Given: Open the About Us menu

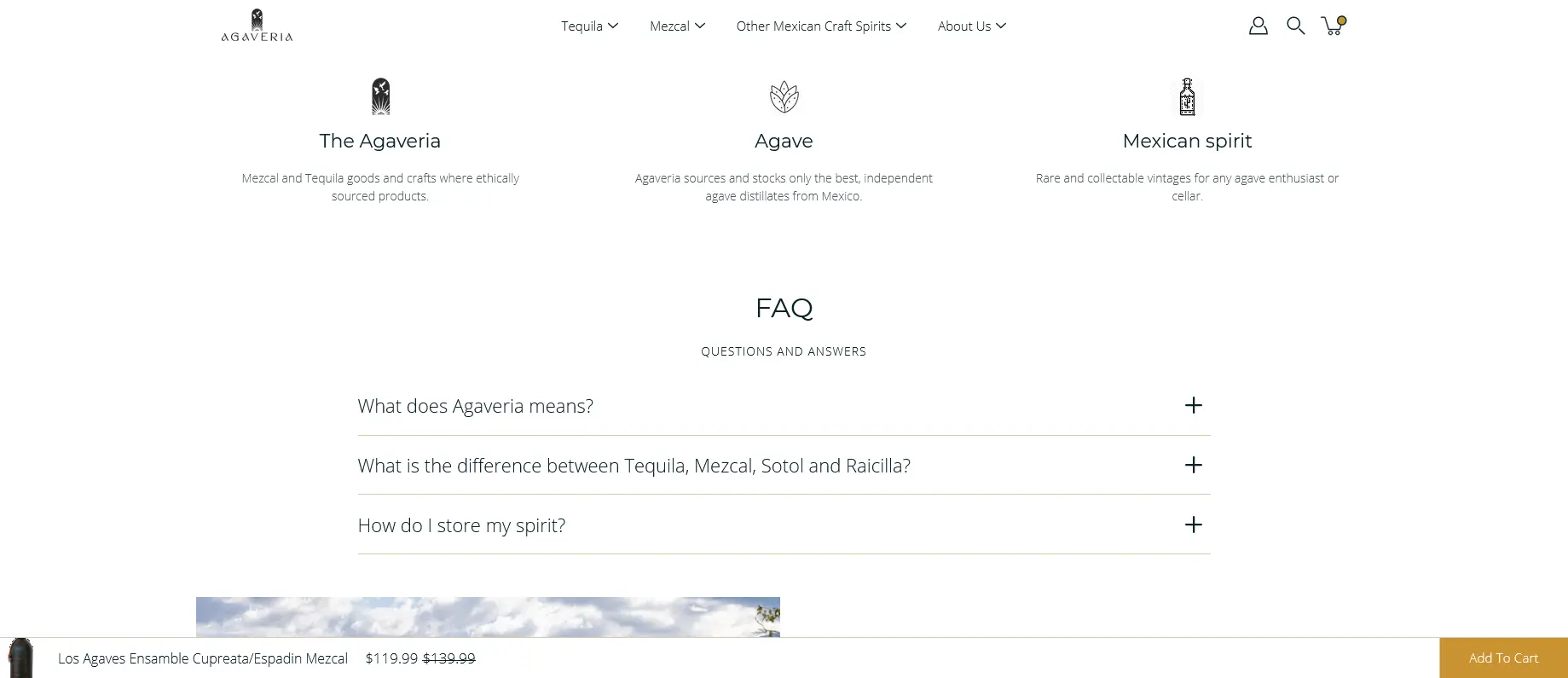Looking at the screenshot, I should (971, 26).
